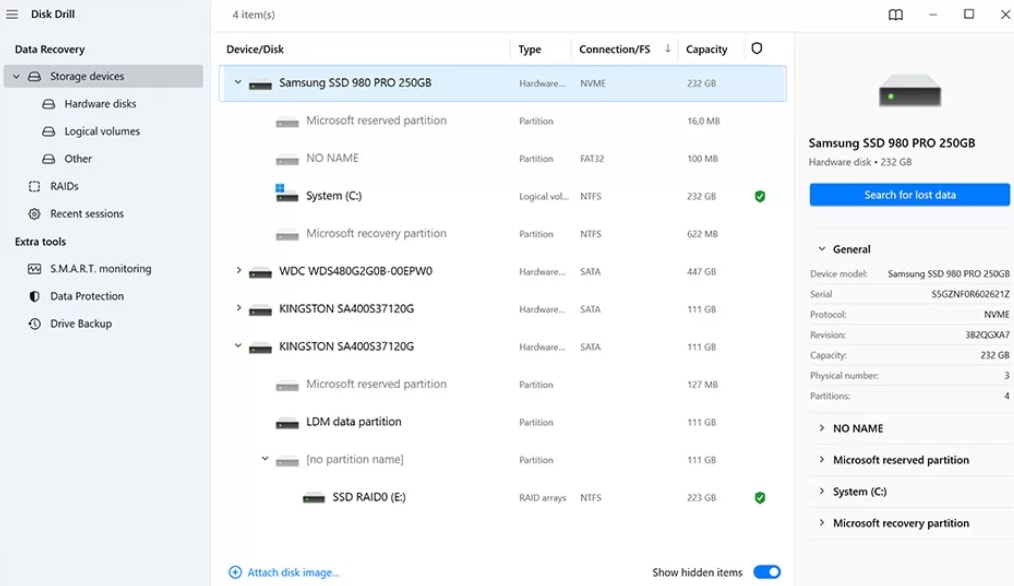Image resolution: width=1014 pixels, height=586 pixels.
Task: Sort by the Connection/FS column header
Action: point(613,49)
